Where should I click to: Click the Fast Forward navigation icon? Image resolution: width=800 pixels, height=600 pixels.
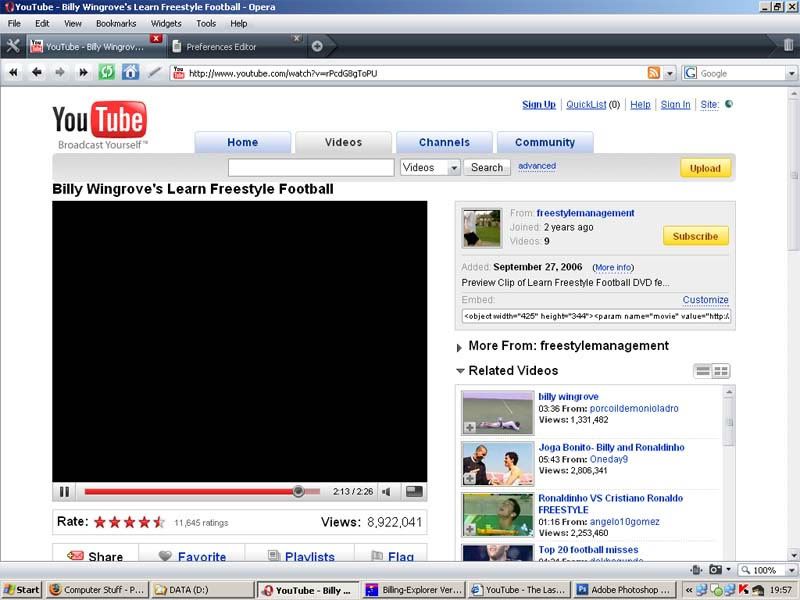click(83, 72)
